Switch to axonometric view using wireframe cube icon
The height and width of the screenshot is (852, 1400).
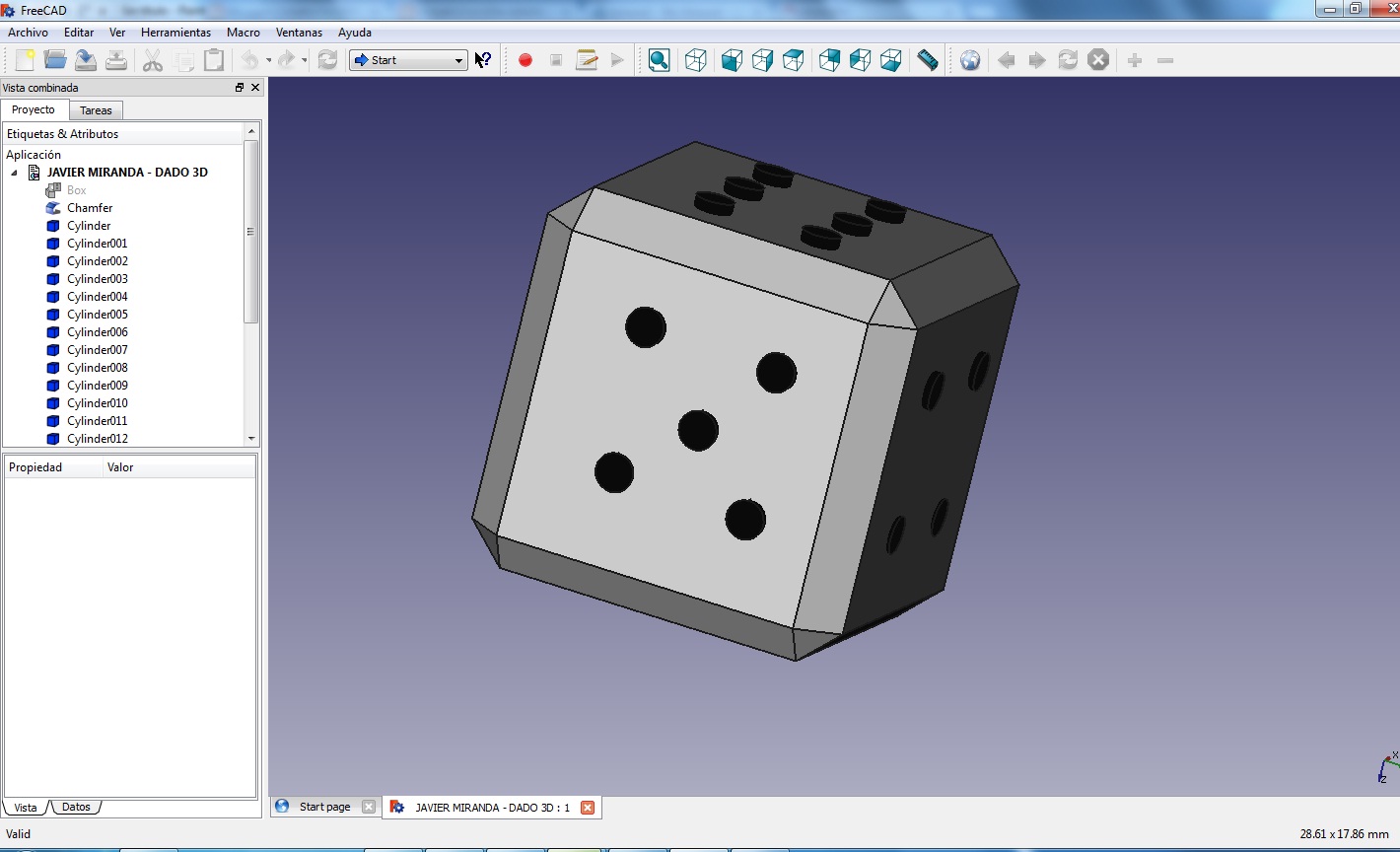click(696, 60)
